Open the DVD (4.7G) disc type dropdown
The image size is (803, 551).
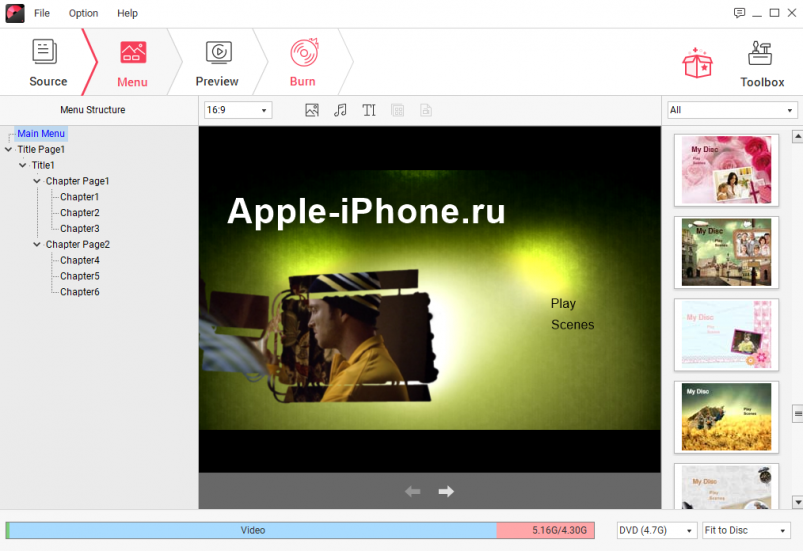tap(656, 530)
